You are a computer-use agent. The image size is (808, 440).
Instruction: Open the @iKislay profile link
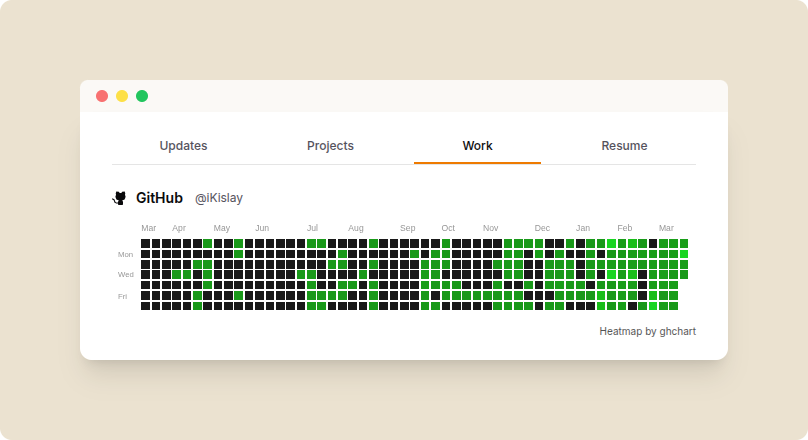(x=218, y=198)
